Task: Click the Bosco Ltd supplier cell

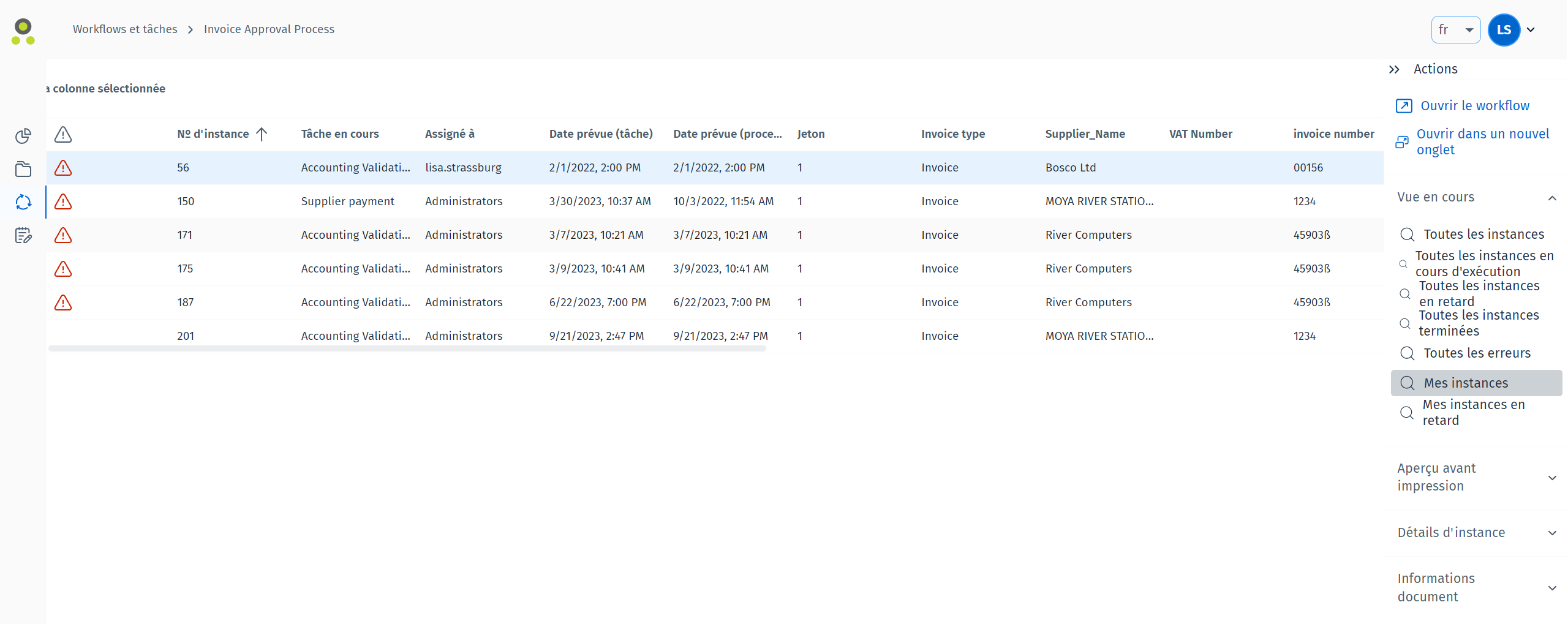Action: [1071, 168]
